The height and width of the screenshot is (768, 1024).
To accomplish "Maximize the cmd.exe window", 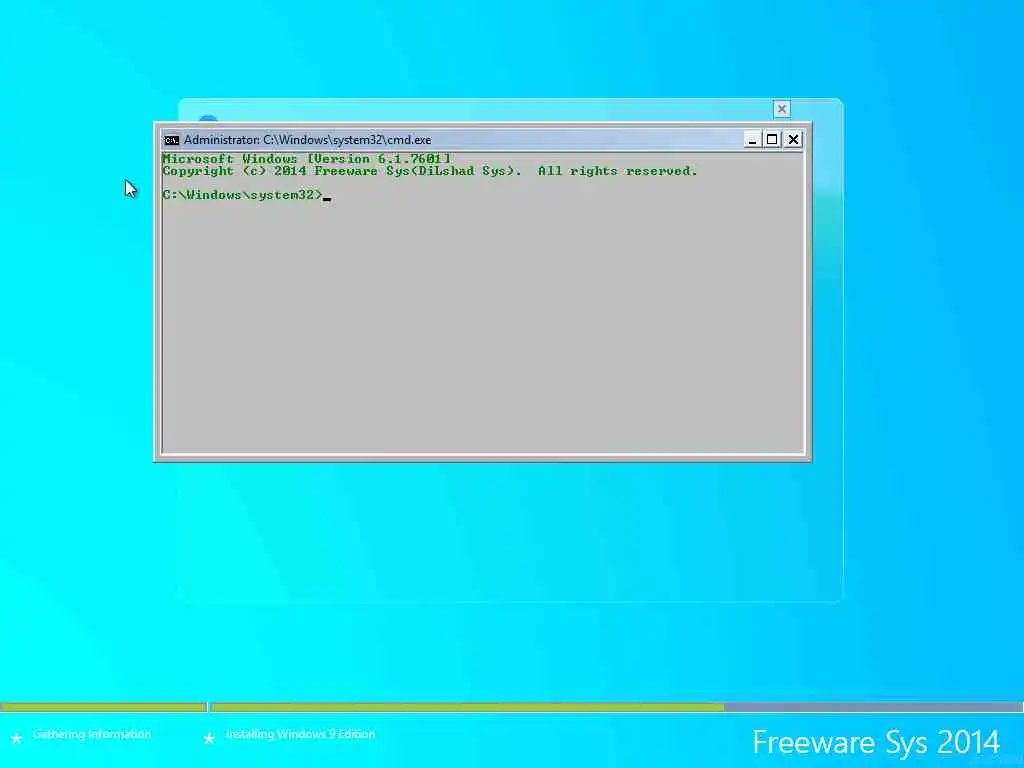I will pos(772,140).
